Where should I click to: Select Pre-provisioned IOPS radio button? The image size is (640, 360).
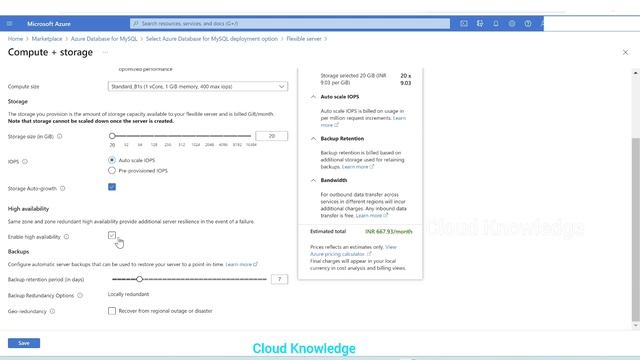coord(112,171)
